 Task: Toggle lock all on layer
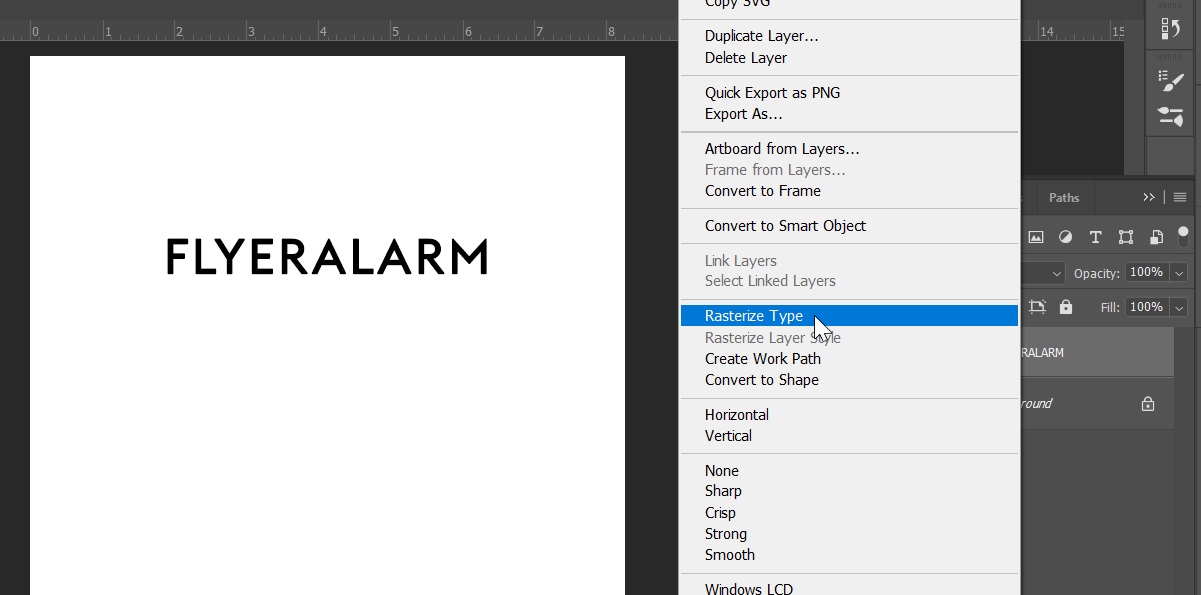[1066, 307]
